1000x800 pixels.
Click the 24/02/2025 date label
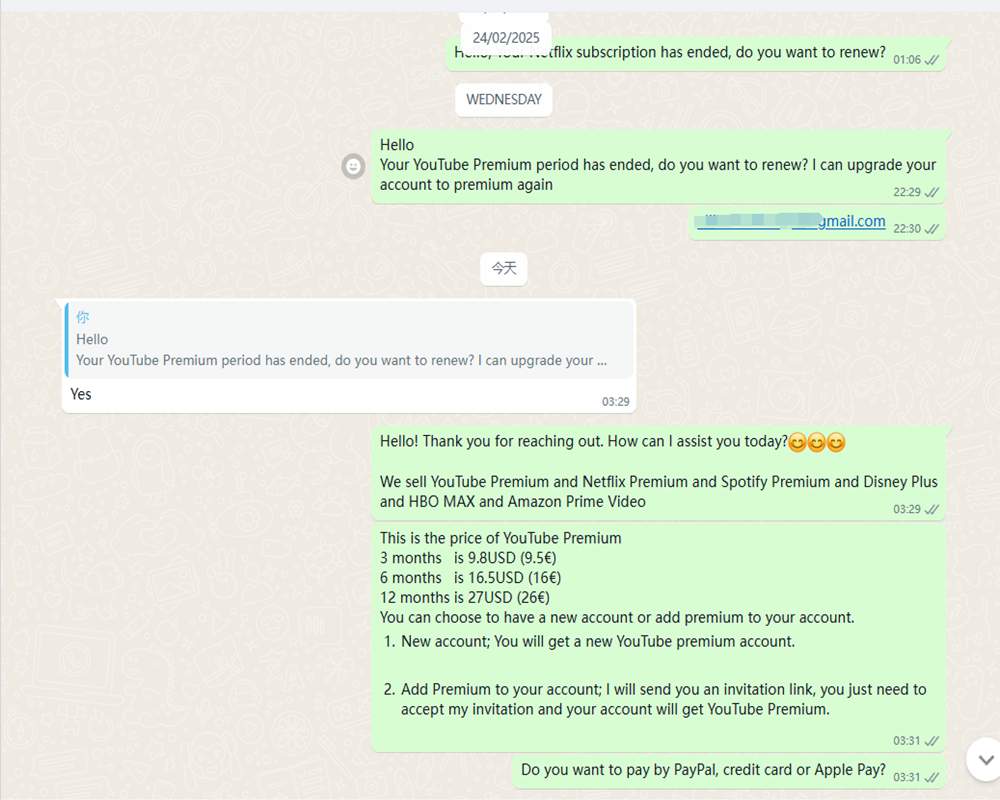[x=506, y=38]
